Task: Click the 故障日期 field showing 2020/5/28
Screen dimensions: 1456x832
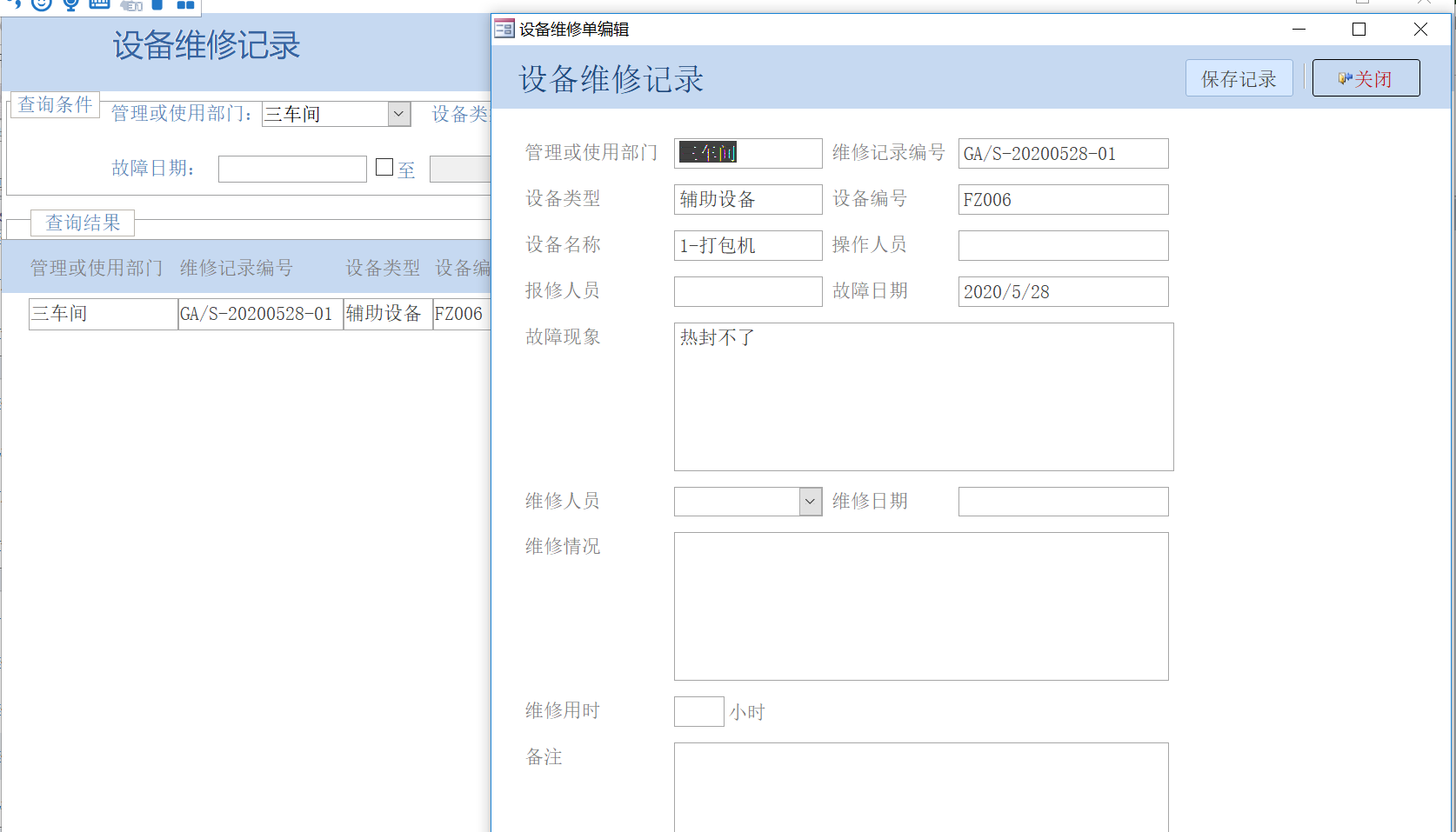Action: click(1063, 291)
